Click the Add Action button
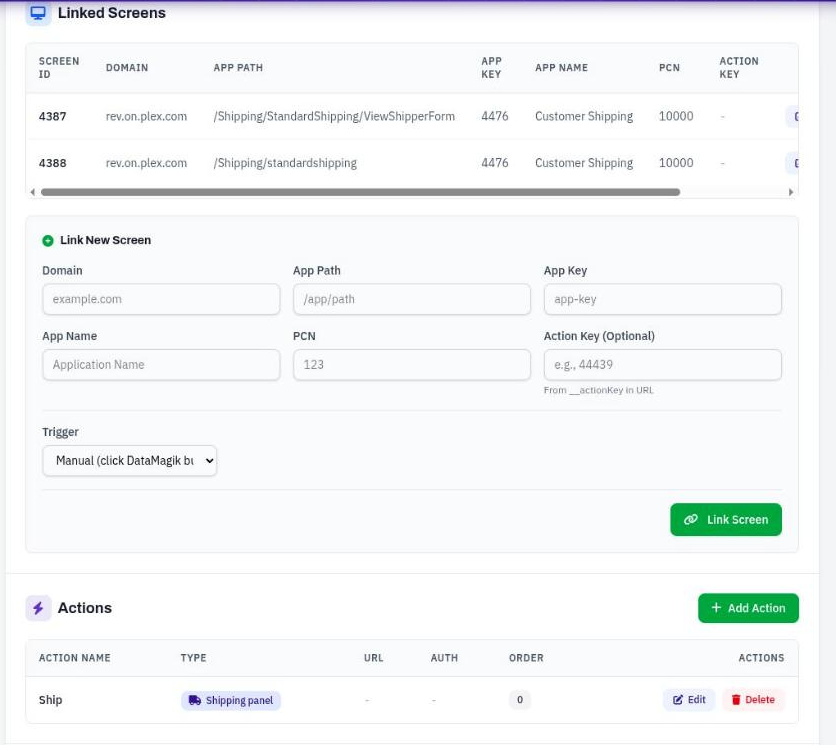This screenshot has width=836, height=745. pyautogui.click(x=748, y=608)
